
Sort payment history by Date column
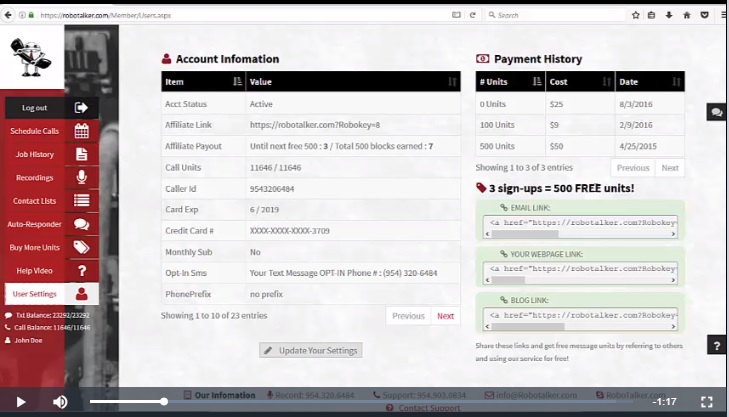tap(676, 82)
